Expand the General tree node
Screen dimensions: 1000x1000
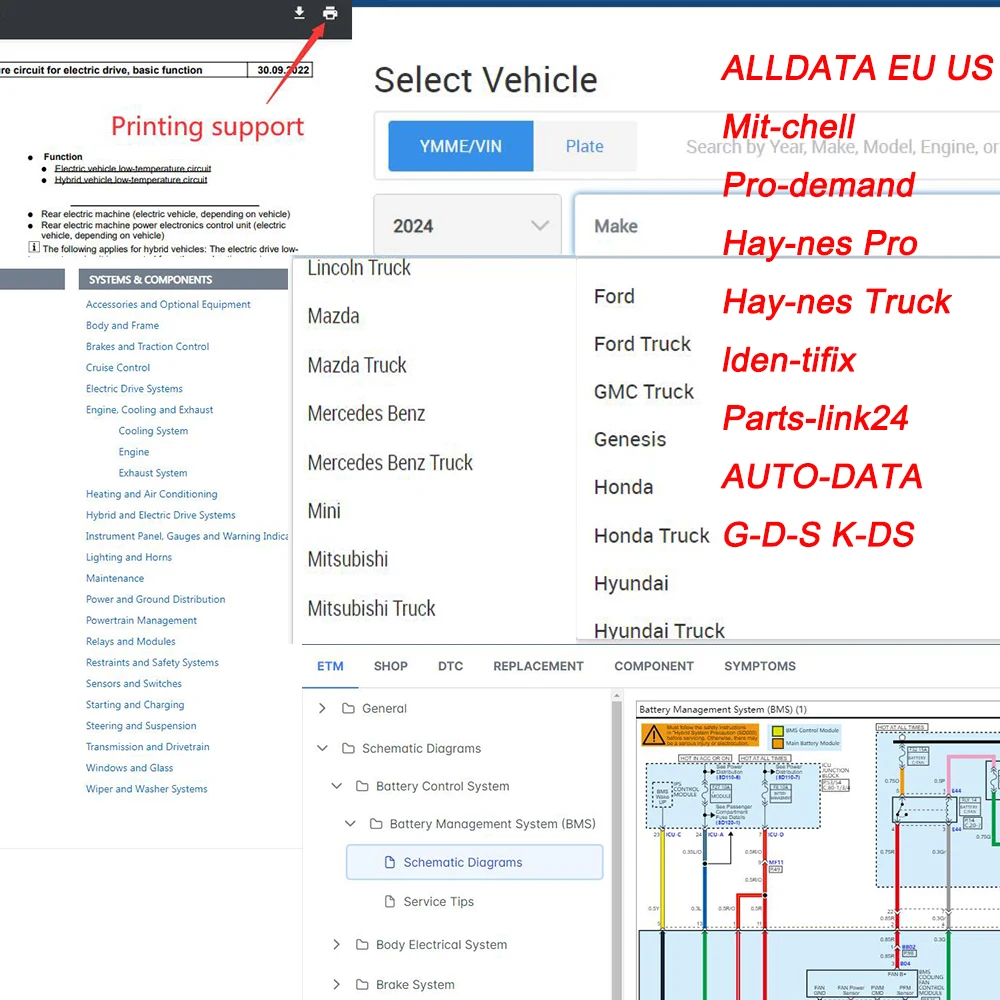click(322, 709)
